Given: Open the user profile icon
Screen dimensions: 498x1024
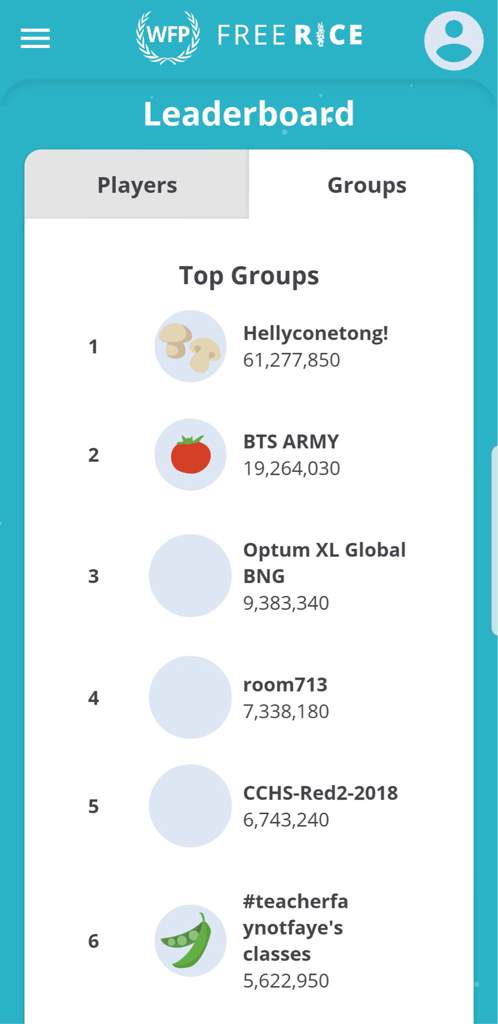Looking at the screenshot, I should (x=454, y=40).
